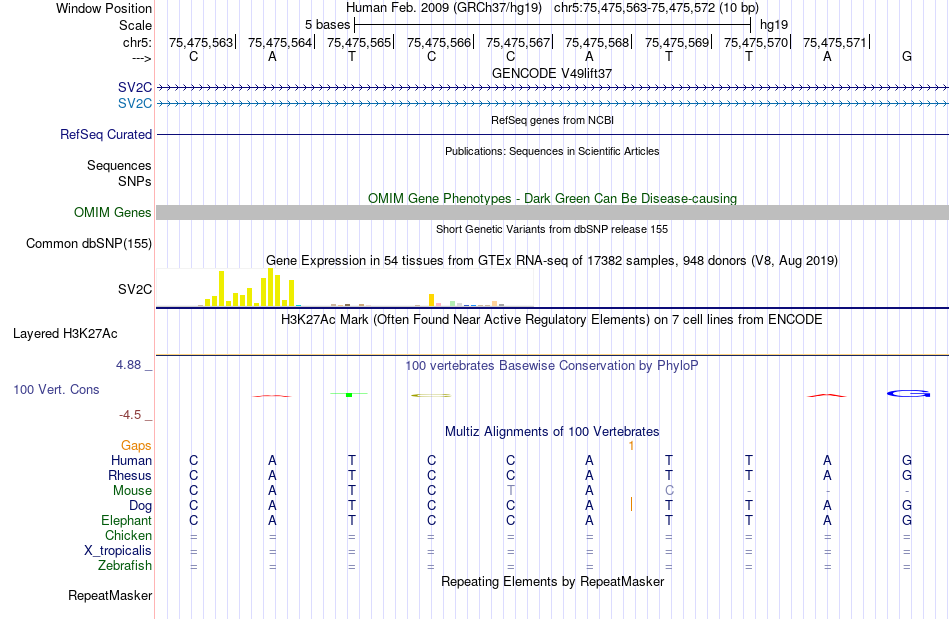Open the RefSeq Curated track label
Viewport: 950px width, 619px height.
pyautogui.click(x=105, y=134)
